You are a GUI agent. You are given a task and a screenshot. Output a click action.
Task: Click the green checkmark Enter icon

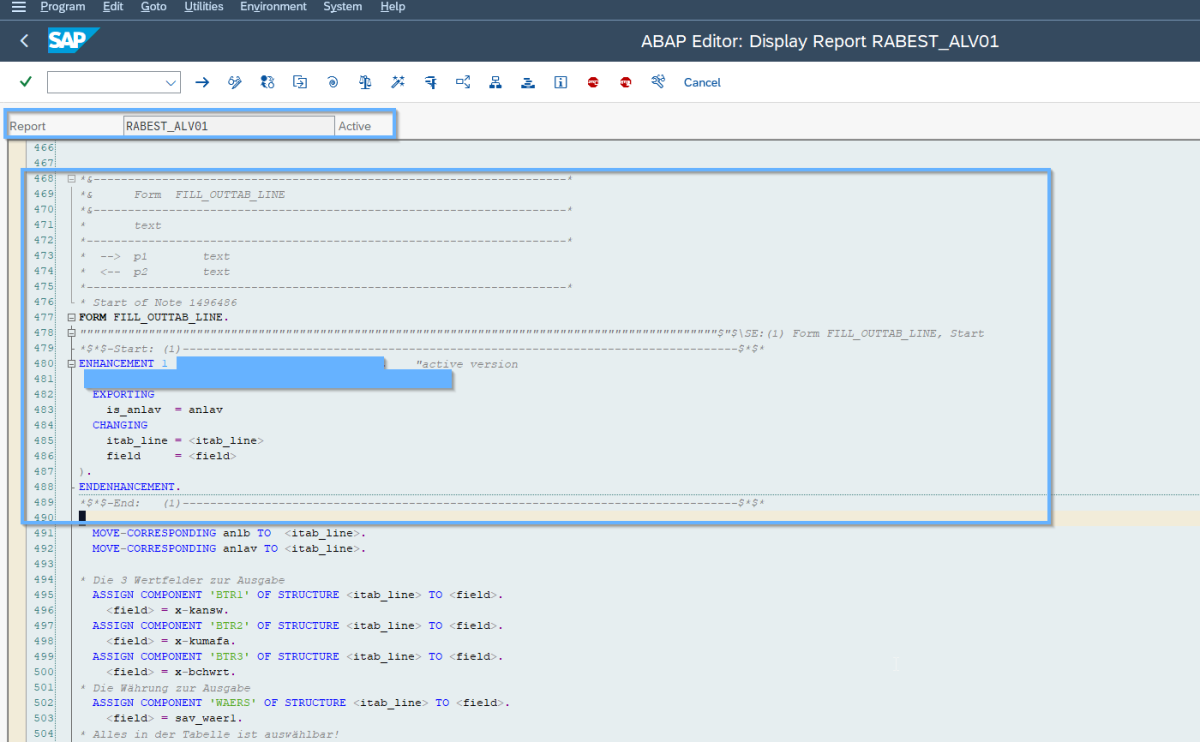coord(25,82)
